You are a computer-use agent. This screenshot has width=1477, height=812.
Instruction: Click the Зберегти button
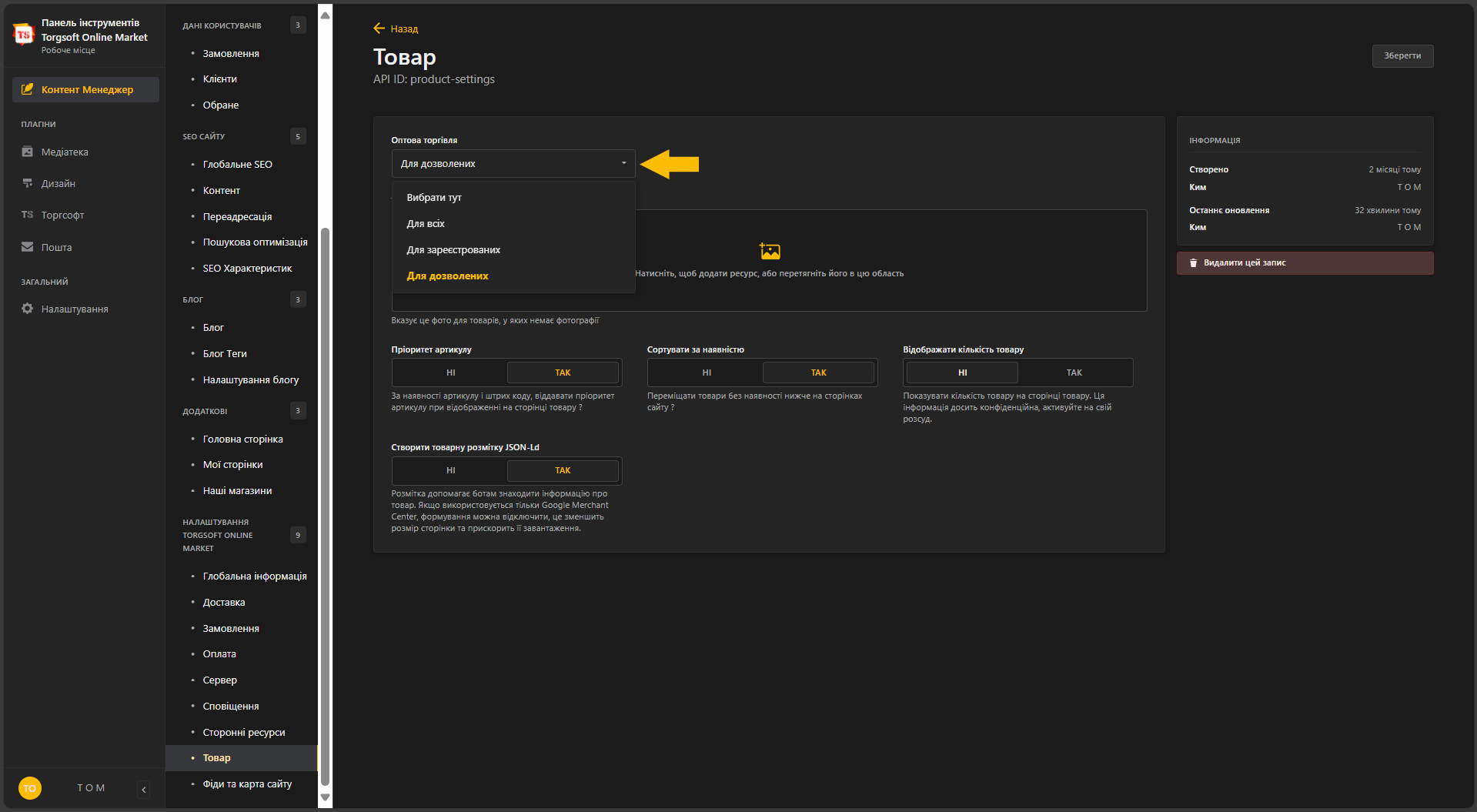(1402, 55)
